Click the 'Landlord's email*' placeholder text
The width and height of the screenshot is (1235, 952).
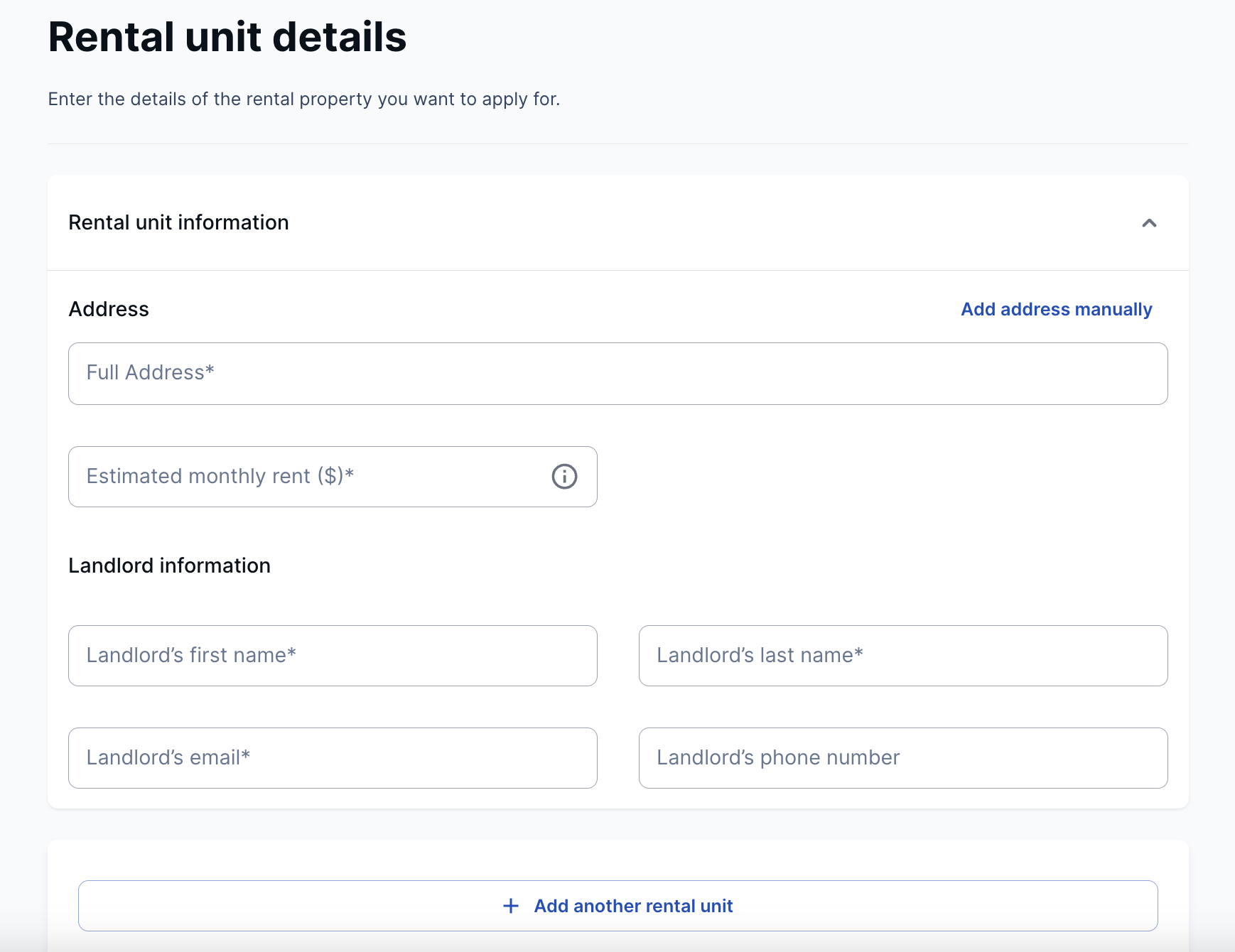click(168, 757)
